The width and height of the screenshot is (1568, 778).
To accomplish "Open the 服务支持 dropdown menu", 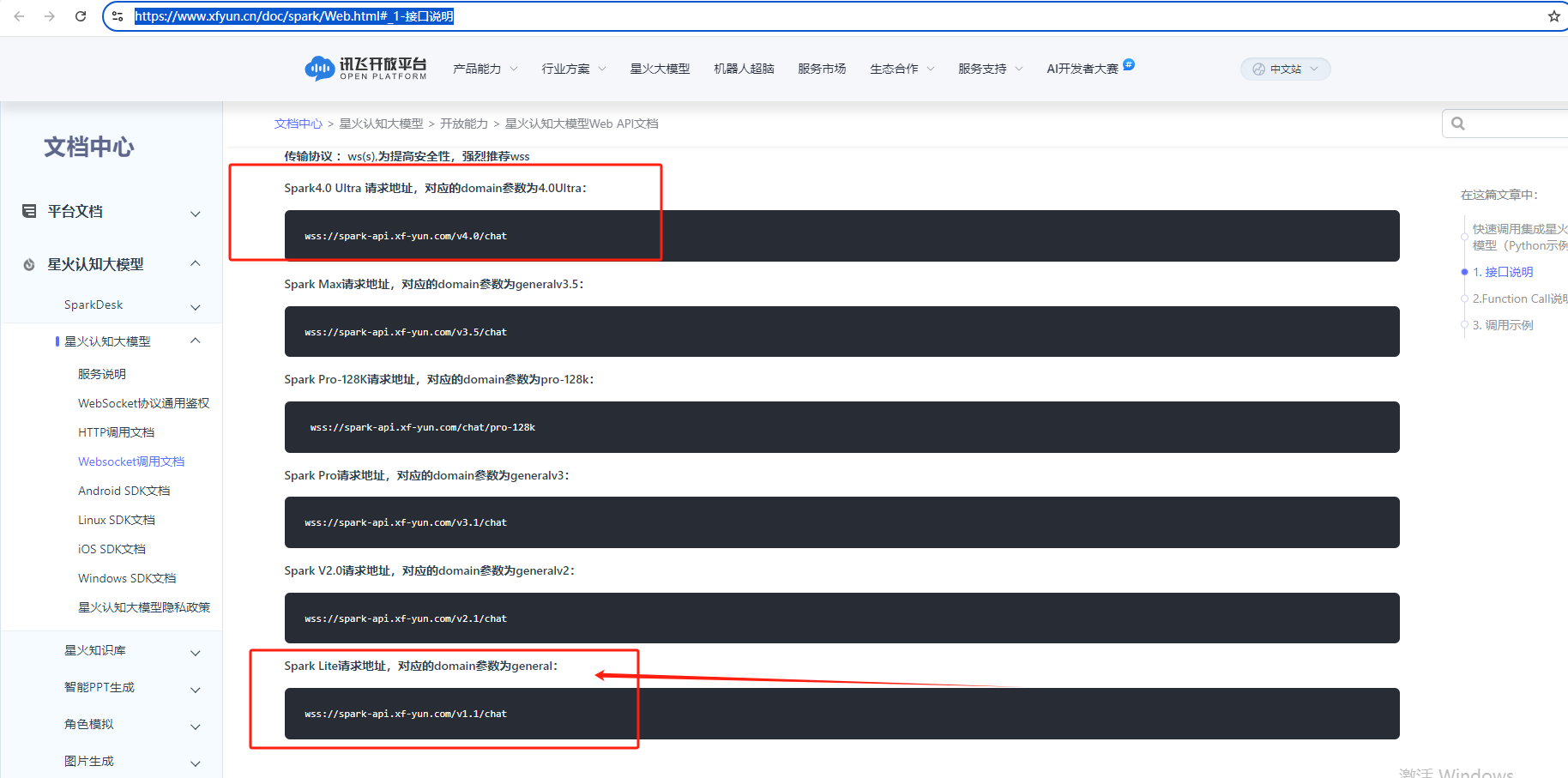I will (x=991, y=69).
